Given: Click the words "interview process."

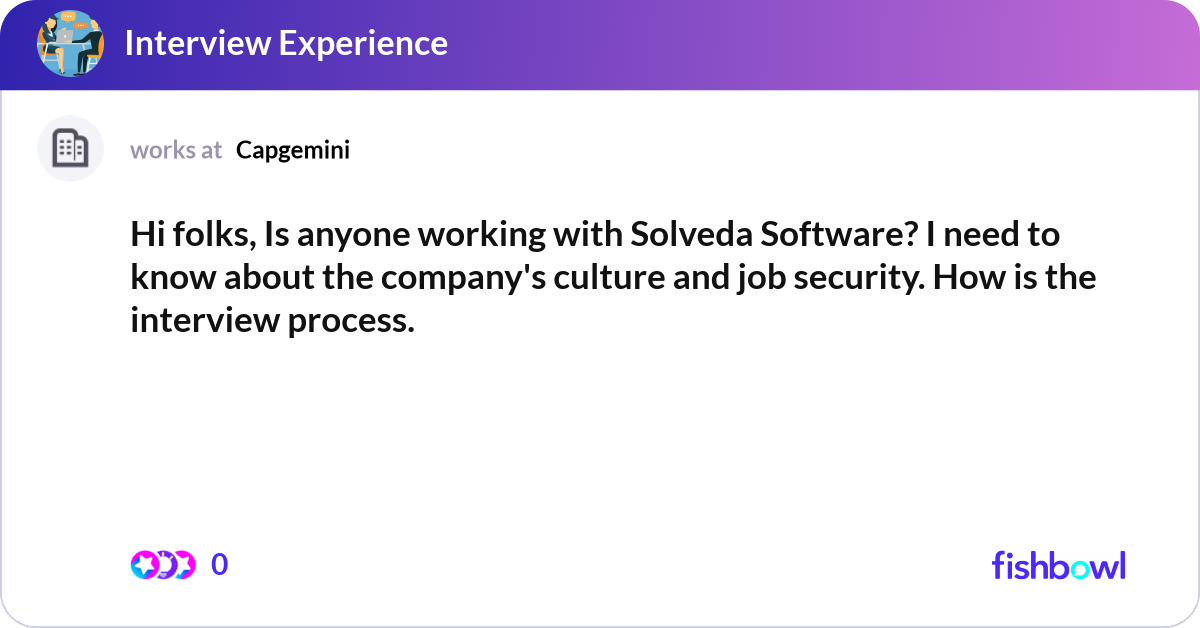Looking at the screenshot, I should click(x=272, y=321).
